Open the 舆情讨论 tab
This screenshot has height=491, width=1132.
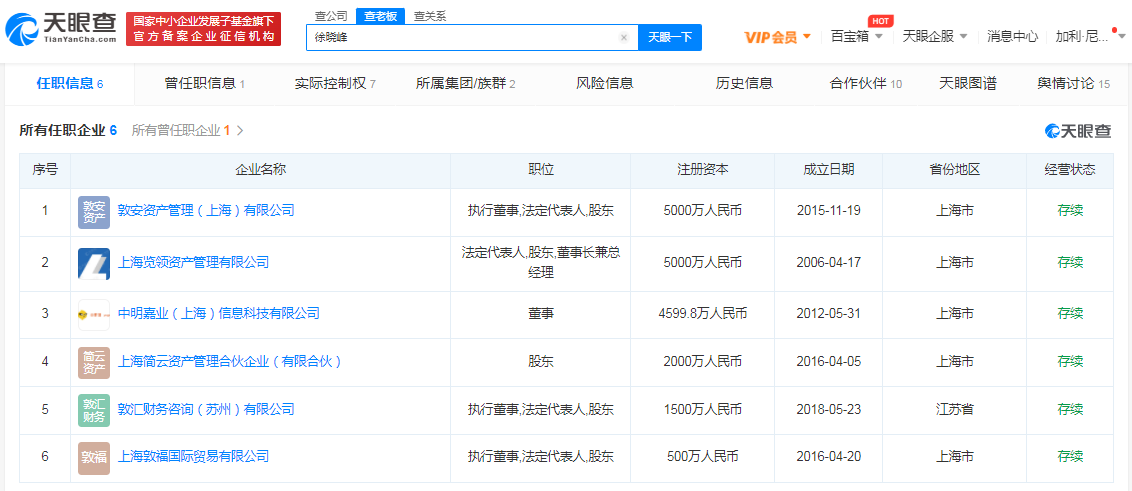point(1074,84)
